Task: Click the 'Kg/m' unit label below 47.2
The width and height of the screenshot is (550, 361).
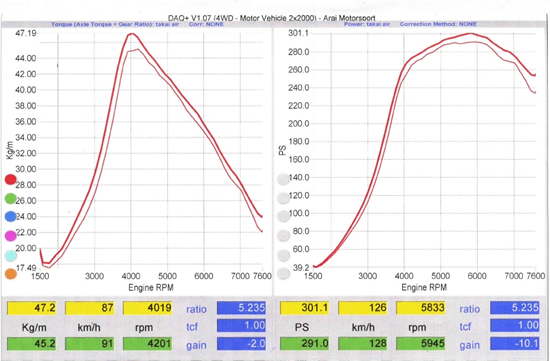Action: 34,328
